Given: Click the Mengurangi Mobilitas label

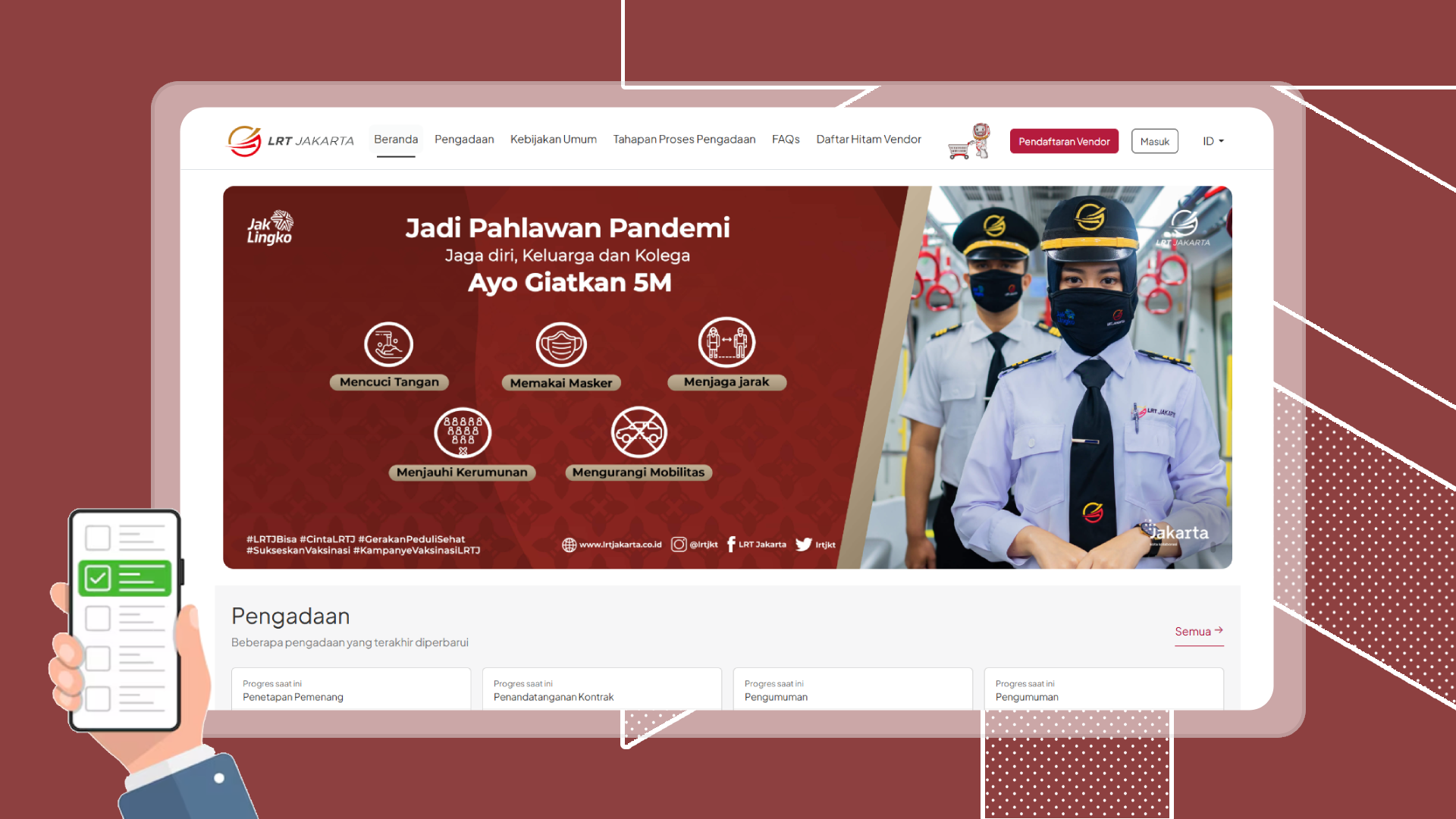Looking at the screenshot, I should (x=639, y=472).
